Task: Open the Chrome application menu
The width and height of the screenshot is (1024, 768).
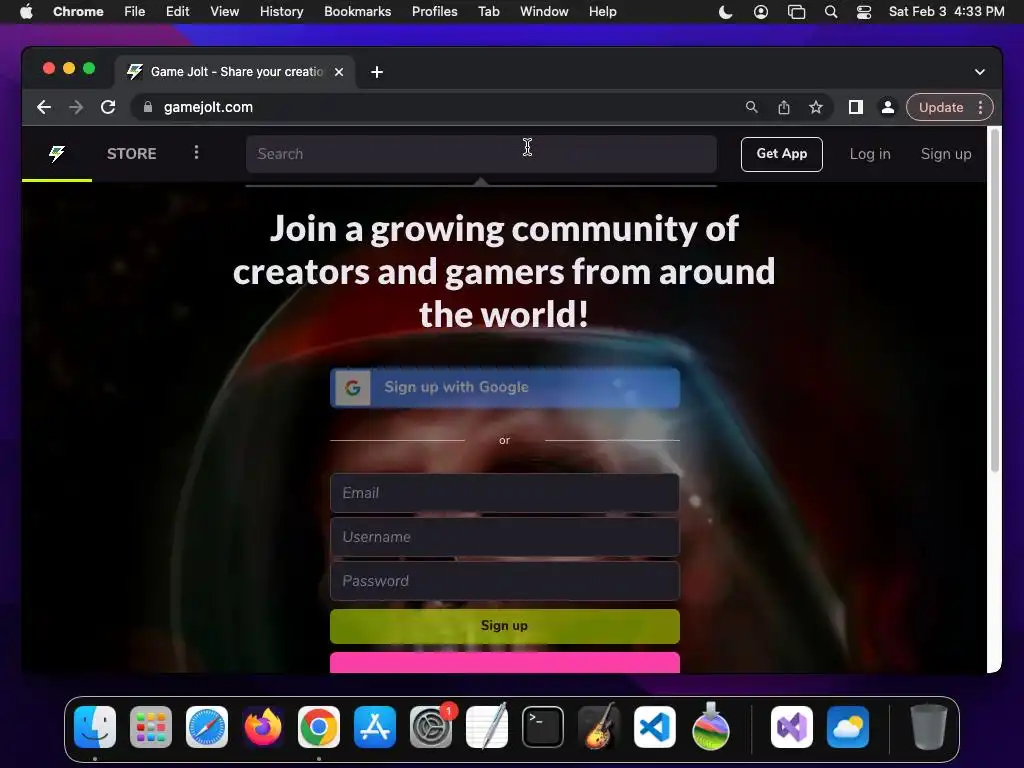Action: click(78, 12)
